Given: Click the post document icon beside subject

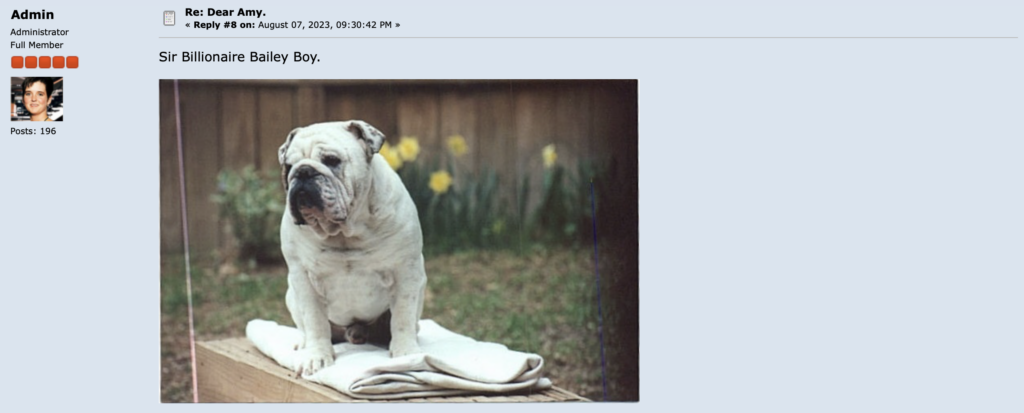Looking at the screenshot, I should click(x=169, y=18).
